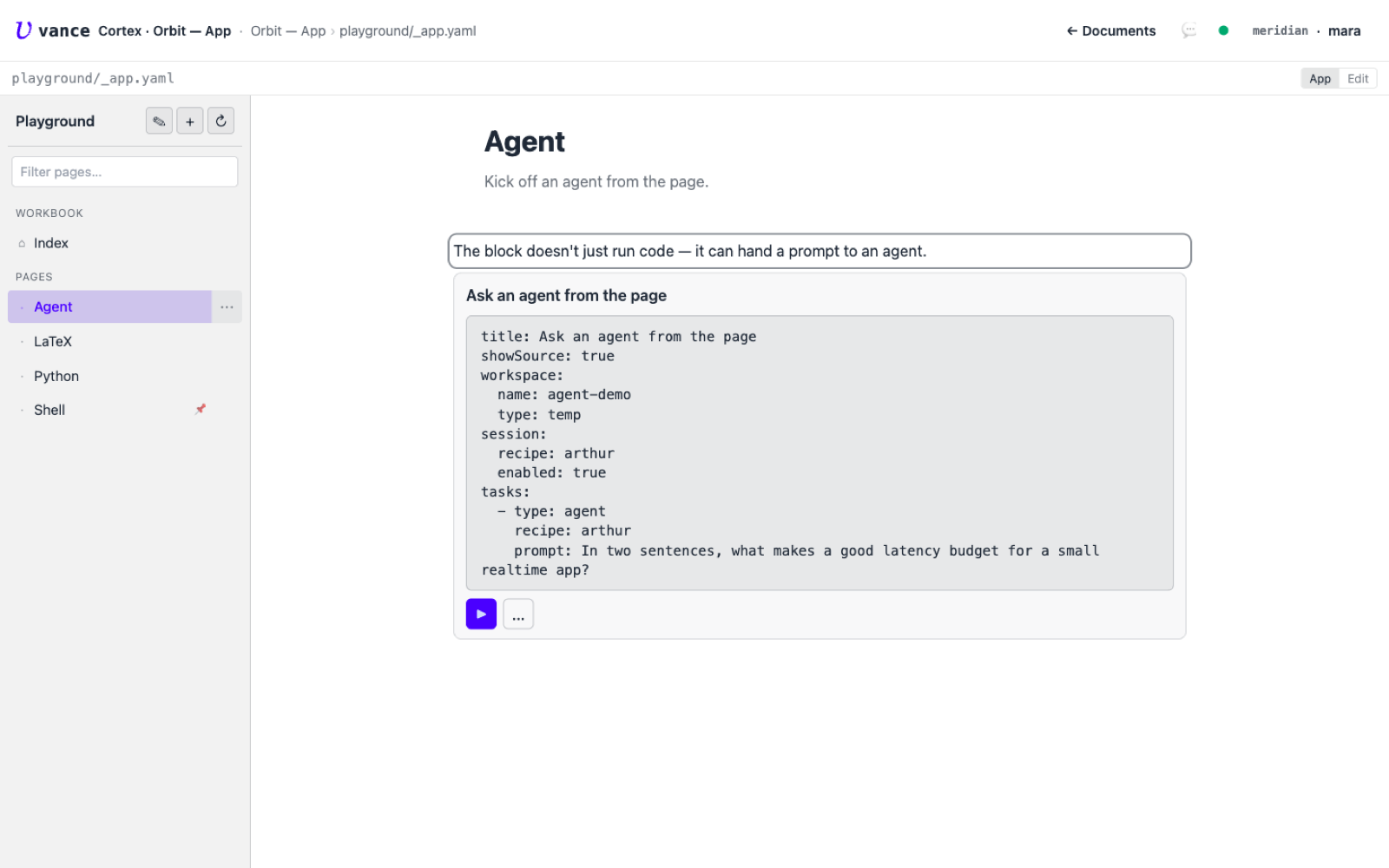Open Agent page more options menu

pyautogui.click(x=227, y=307)
